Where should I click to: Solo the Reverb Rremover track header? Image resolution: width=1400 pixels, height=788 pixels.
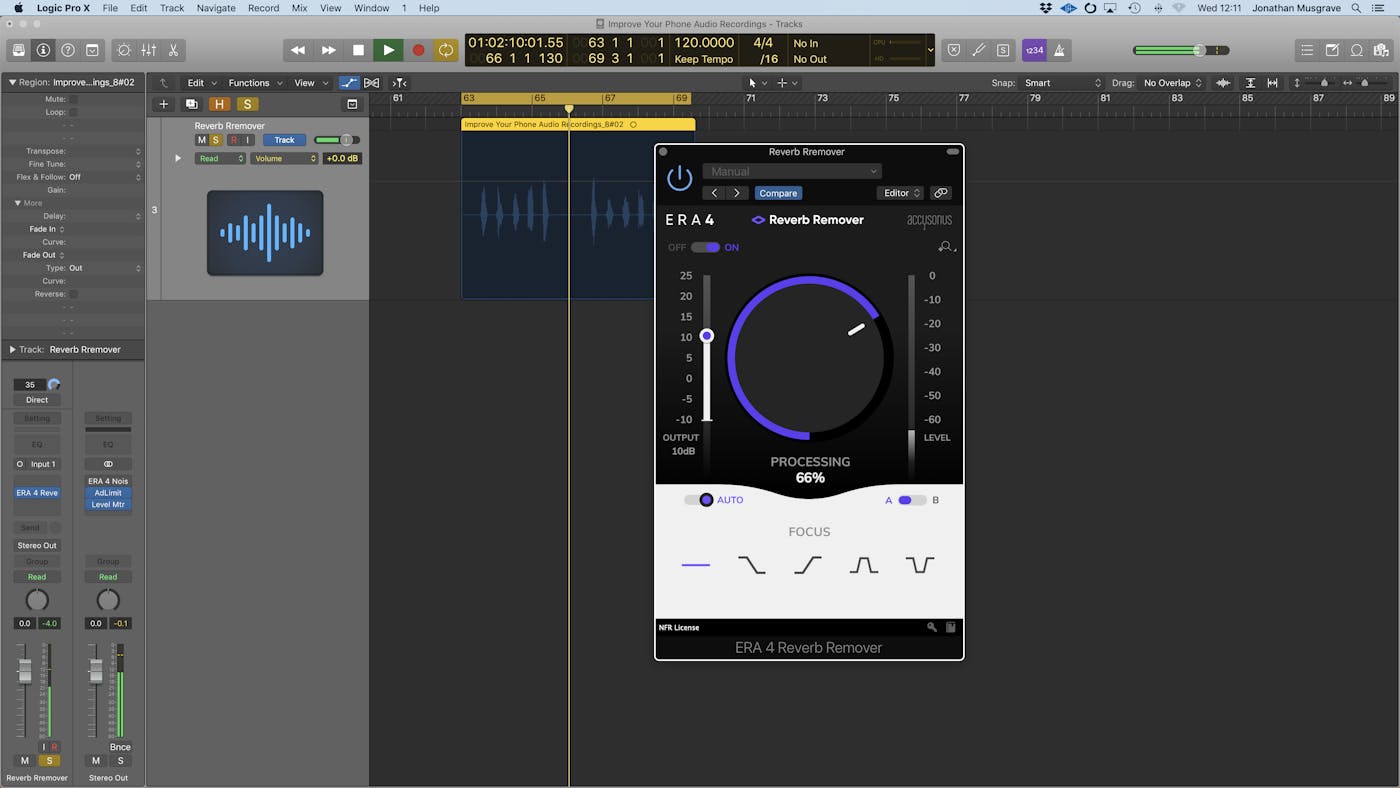(215, 140)
